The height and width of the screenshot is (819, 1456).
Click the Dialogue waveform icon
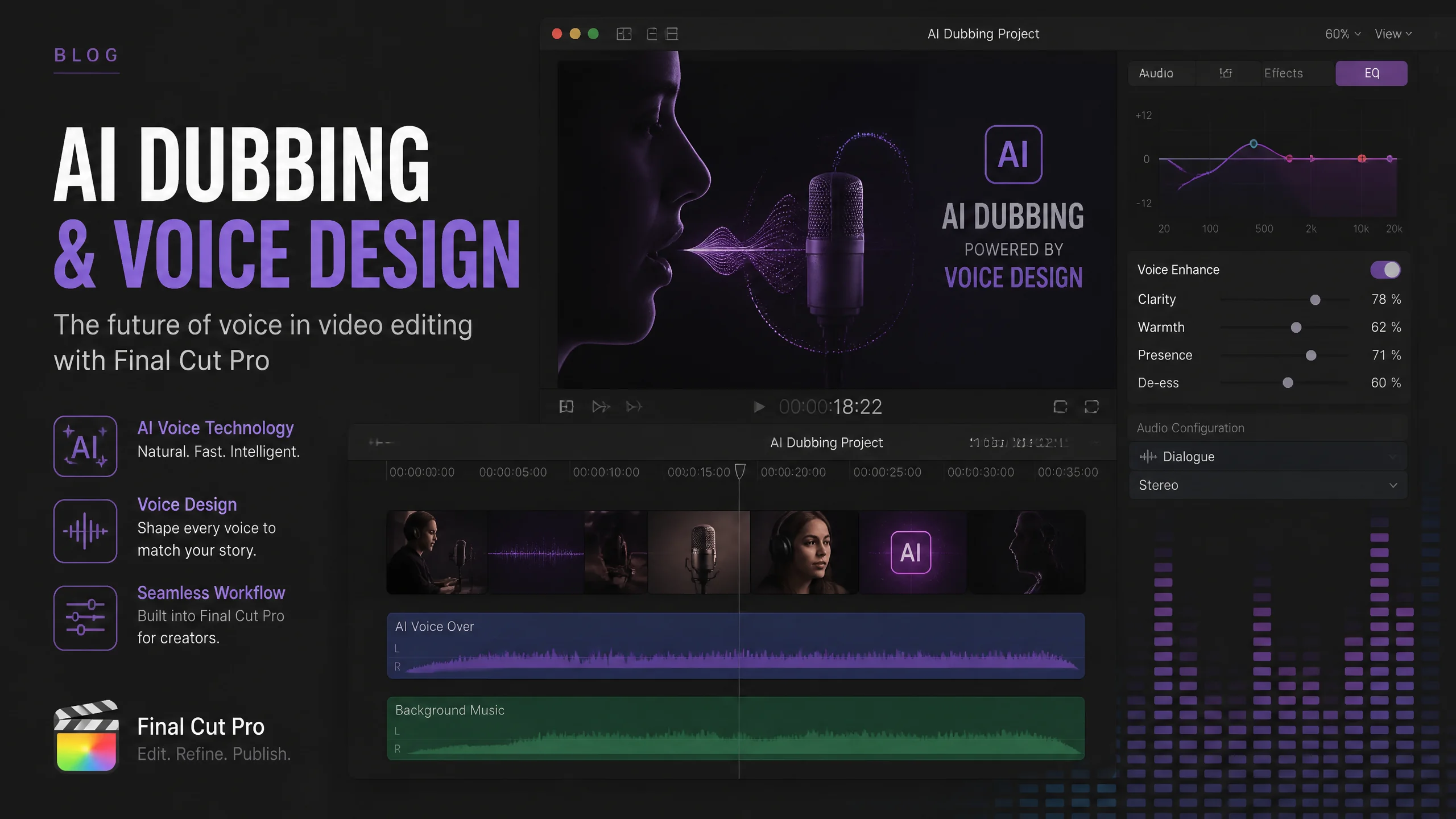click(x=1148, y=457)
